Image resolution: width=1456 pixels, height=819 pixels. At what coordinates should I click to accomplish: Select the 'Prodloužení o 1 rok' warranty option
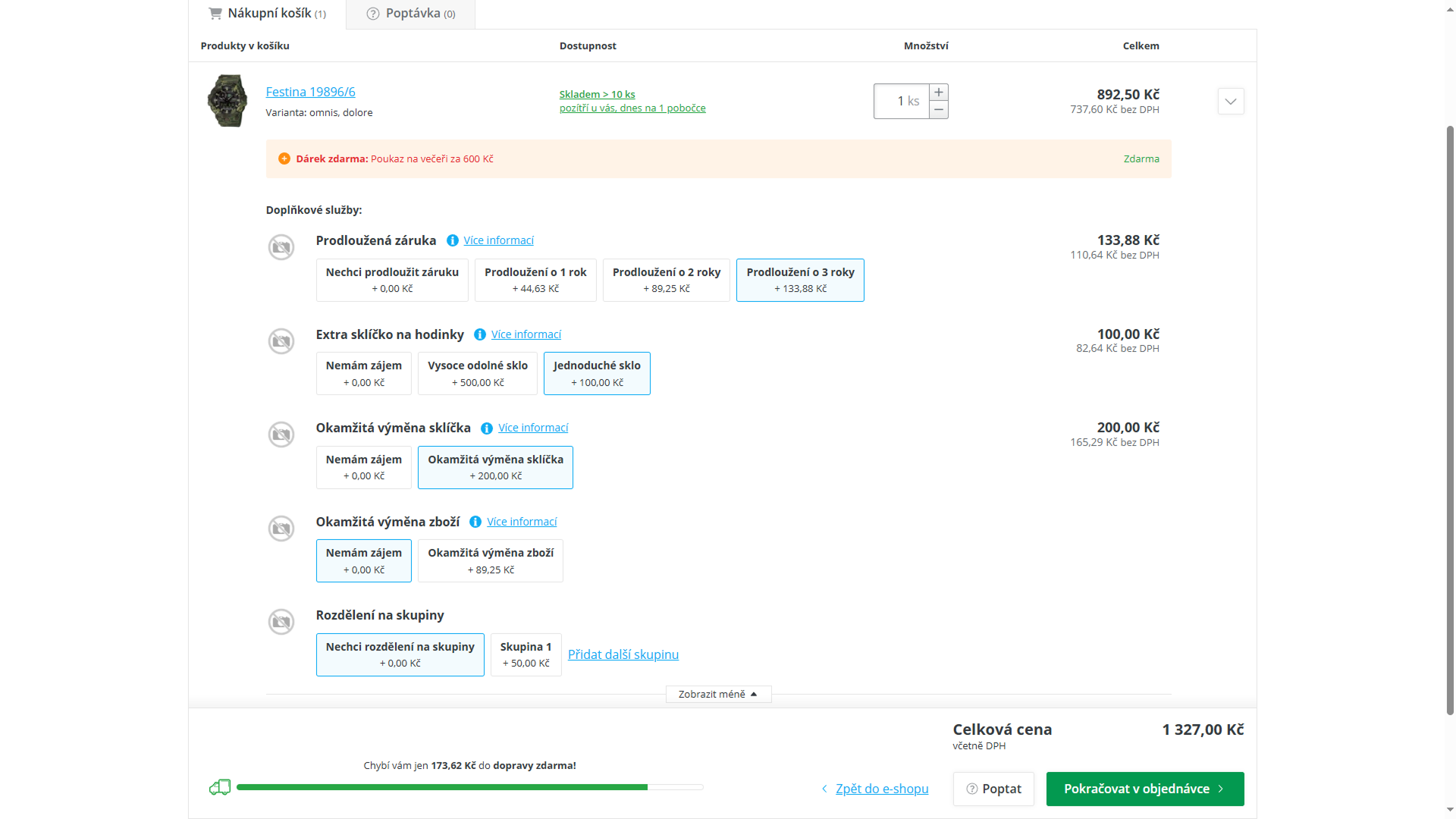point(535,280)
